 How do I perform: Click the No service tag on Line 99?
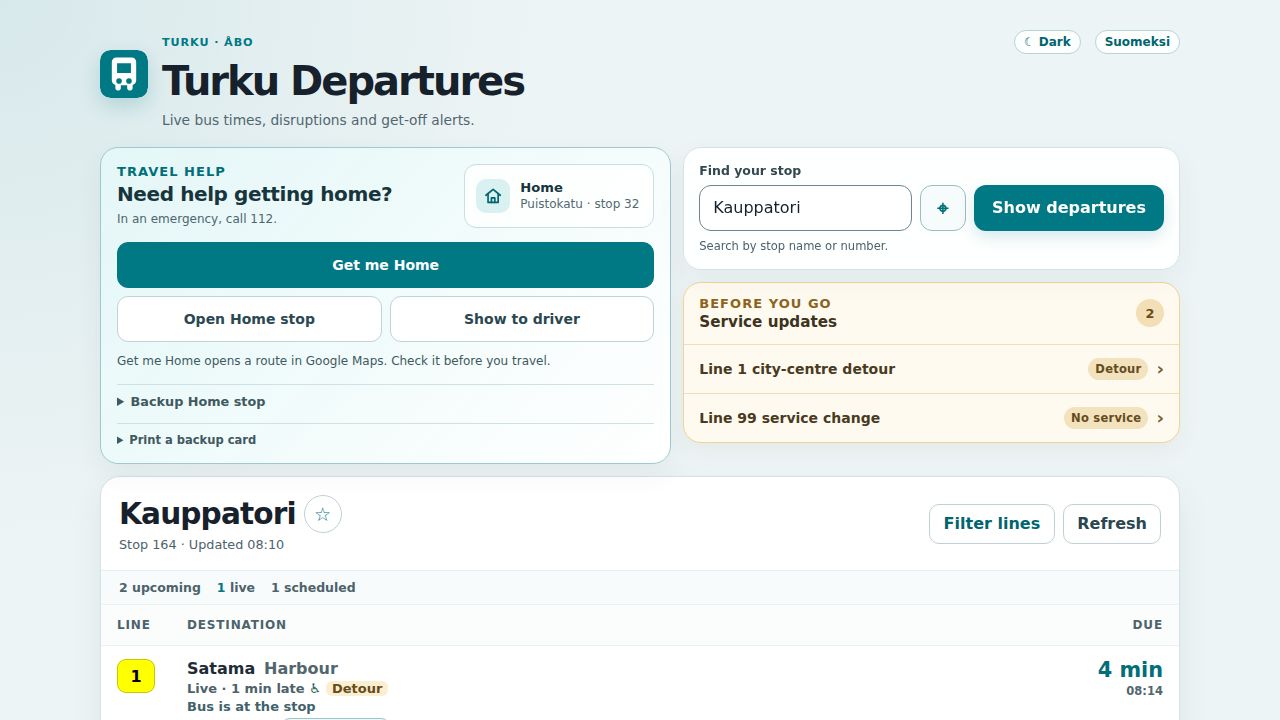click(x=1106, y=418)
